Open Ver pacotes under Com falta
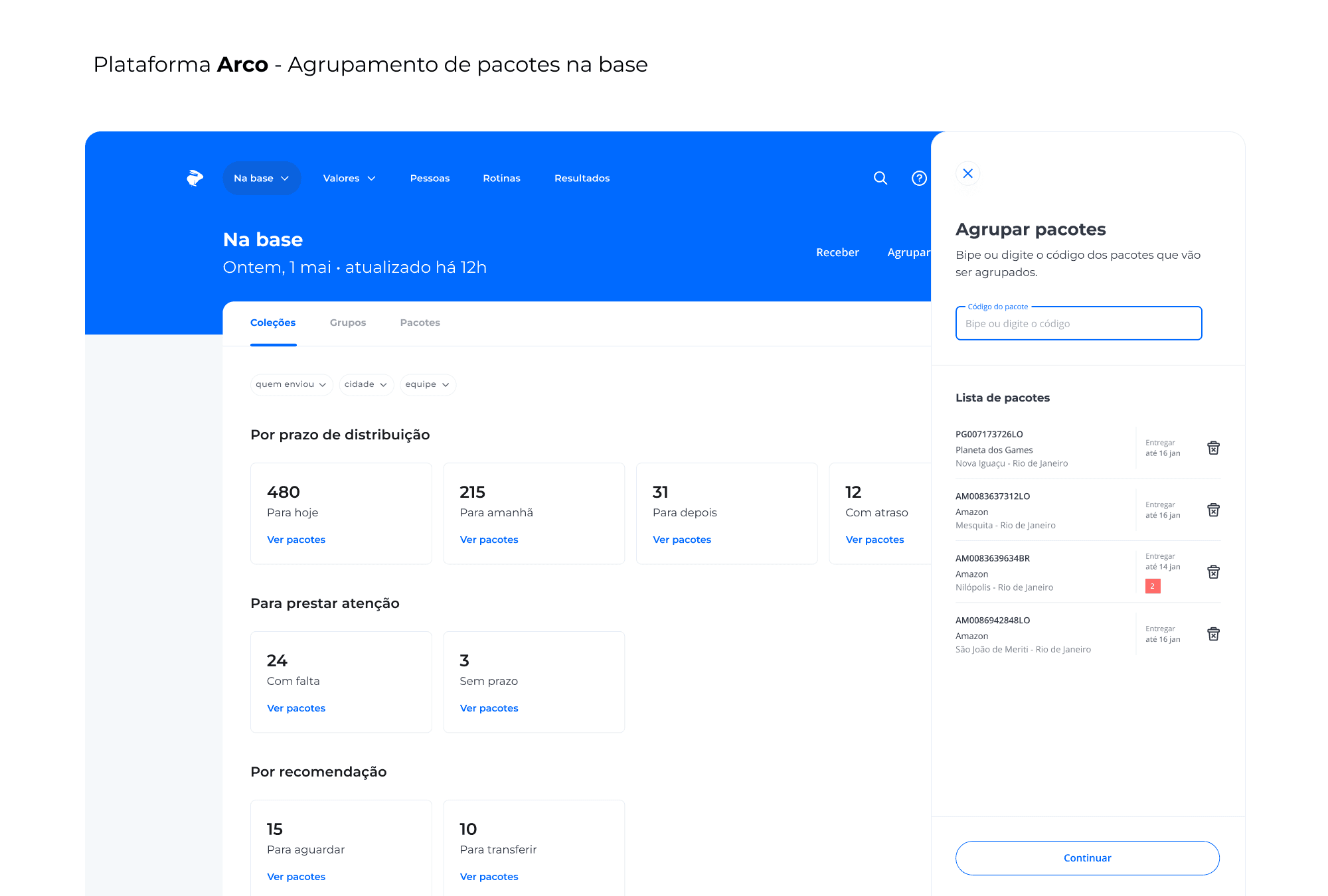This screenshot has width=1328, height=896. pos(296,708)
